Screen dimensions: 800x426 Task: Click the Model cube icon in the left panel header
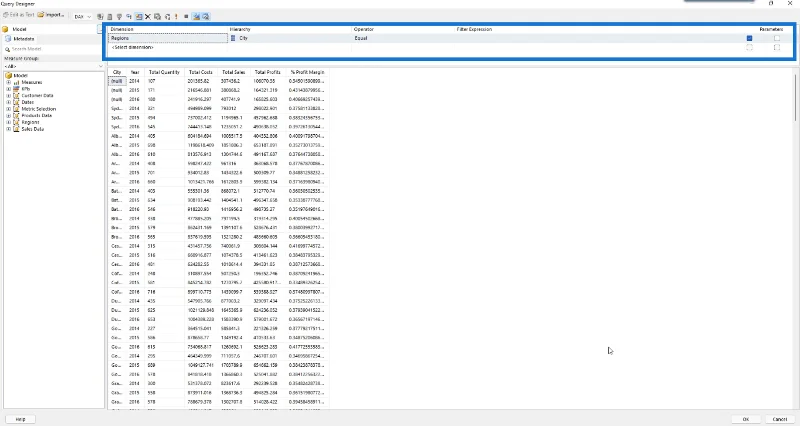pyautogui.click(x=6, y=29)
